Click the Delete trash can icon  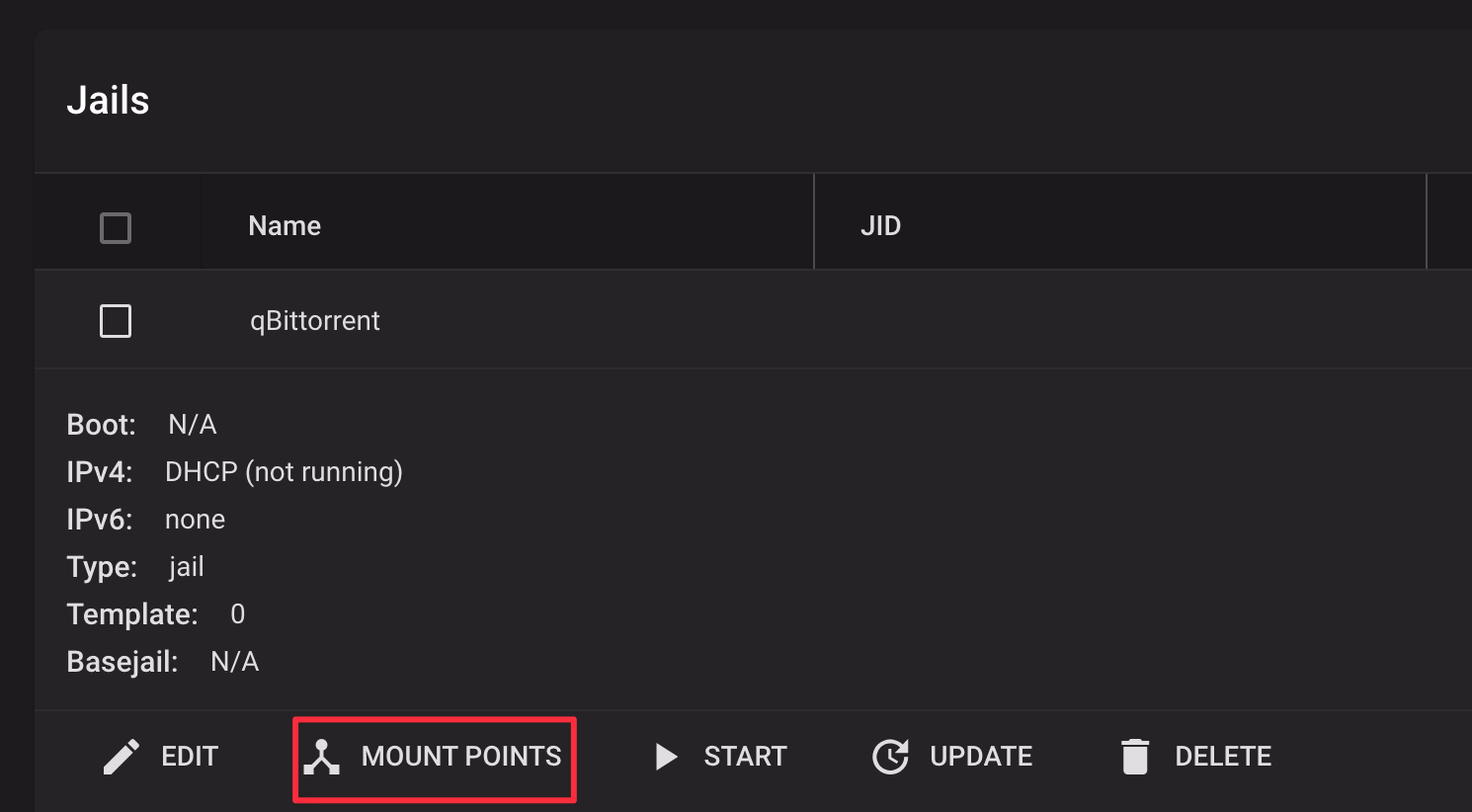pyautogui.click(x=1135, y=757)
